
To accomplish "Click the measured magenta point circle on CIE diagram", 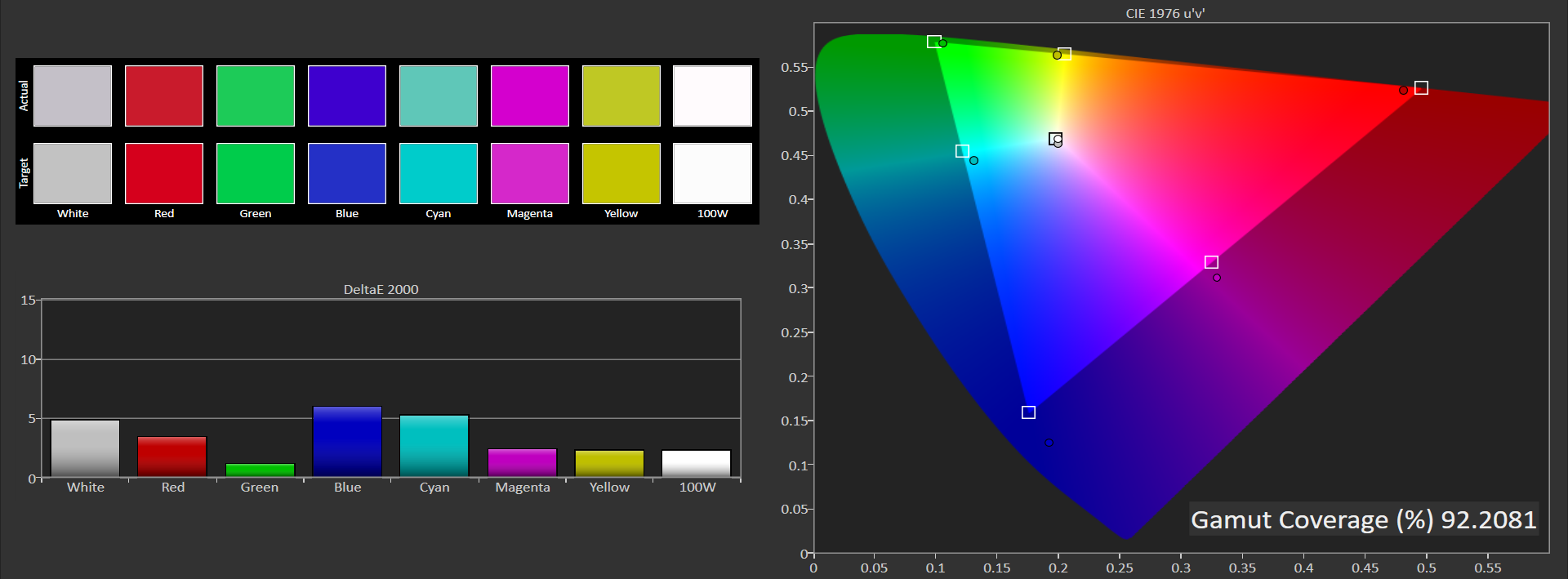I will 1217,278.
